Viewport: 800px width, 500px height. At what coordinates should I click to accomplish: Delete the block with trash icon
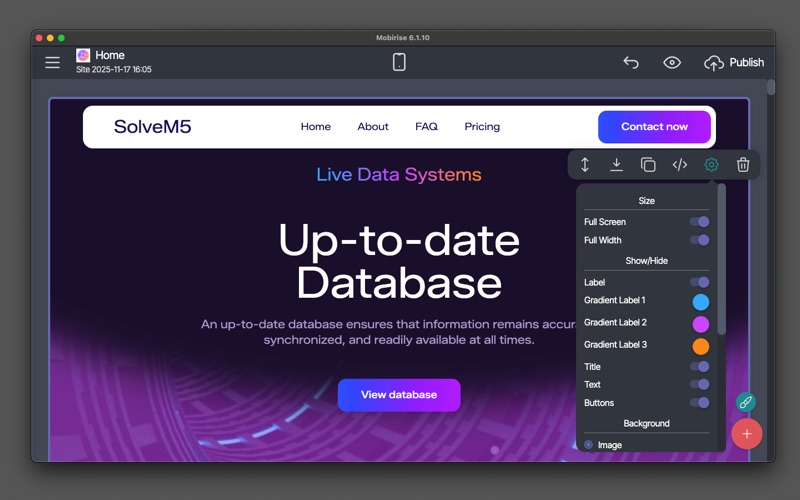(743, 165)
